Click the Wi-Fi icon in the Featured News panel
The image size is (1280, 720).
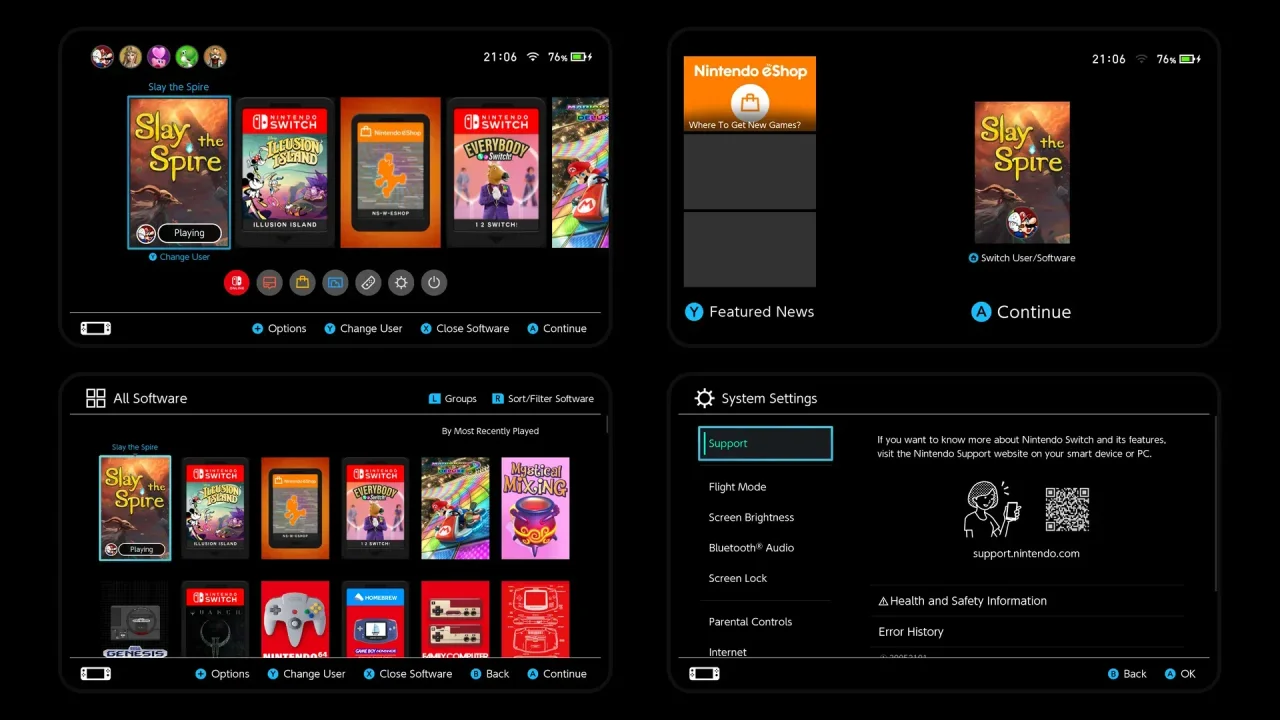pos(1142,59)
